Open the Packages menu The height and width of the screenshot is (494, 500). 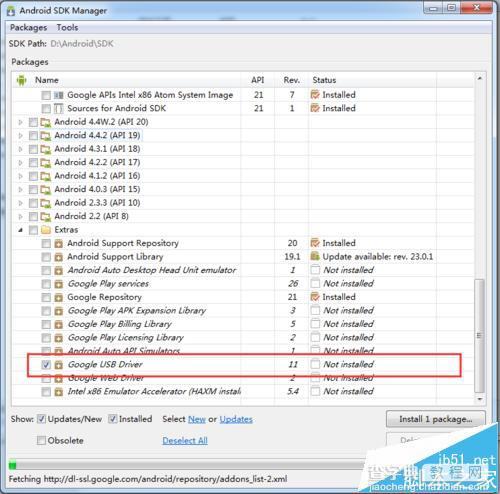pos(28,27)
